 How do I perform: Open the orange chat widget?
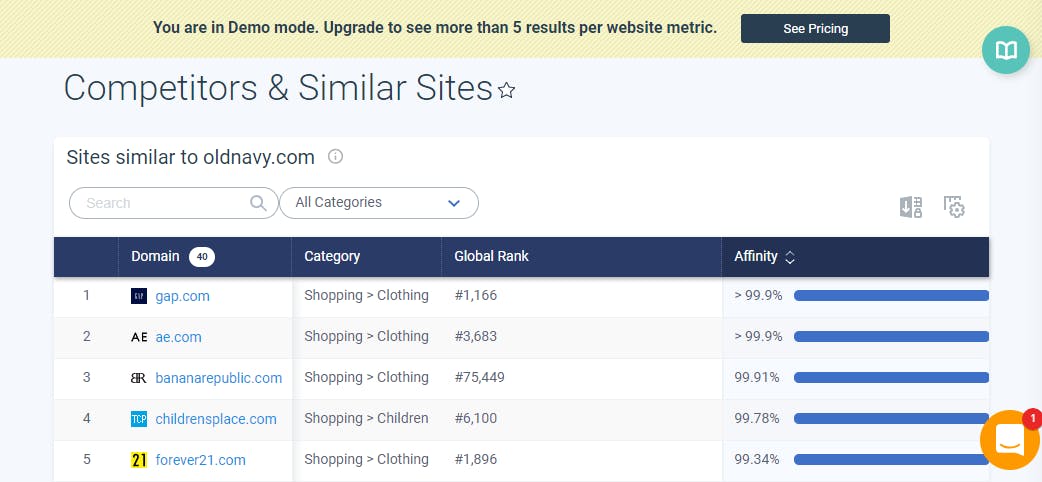[x=1010, y=439]
